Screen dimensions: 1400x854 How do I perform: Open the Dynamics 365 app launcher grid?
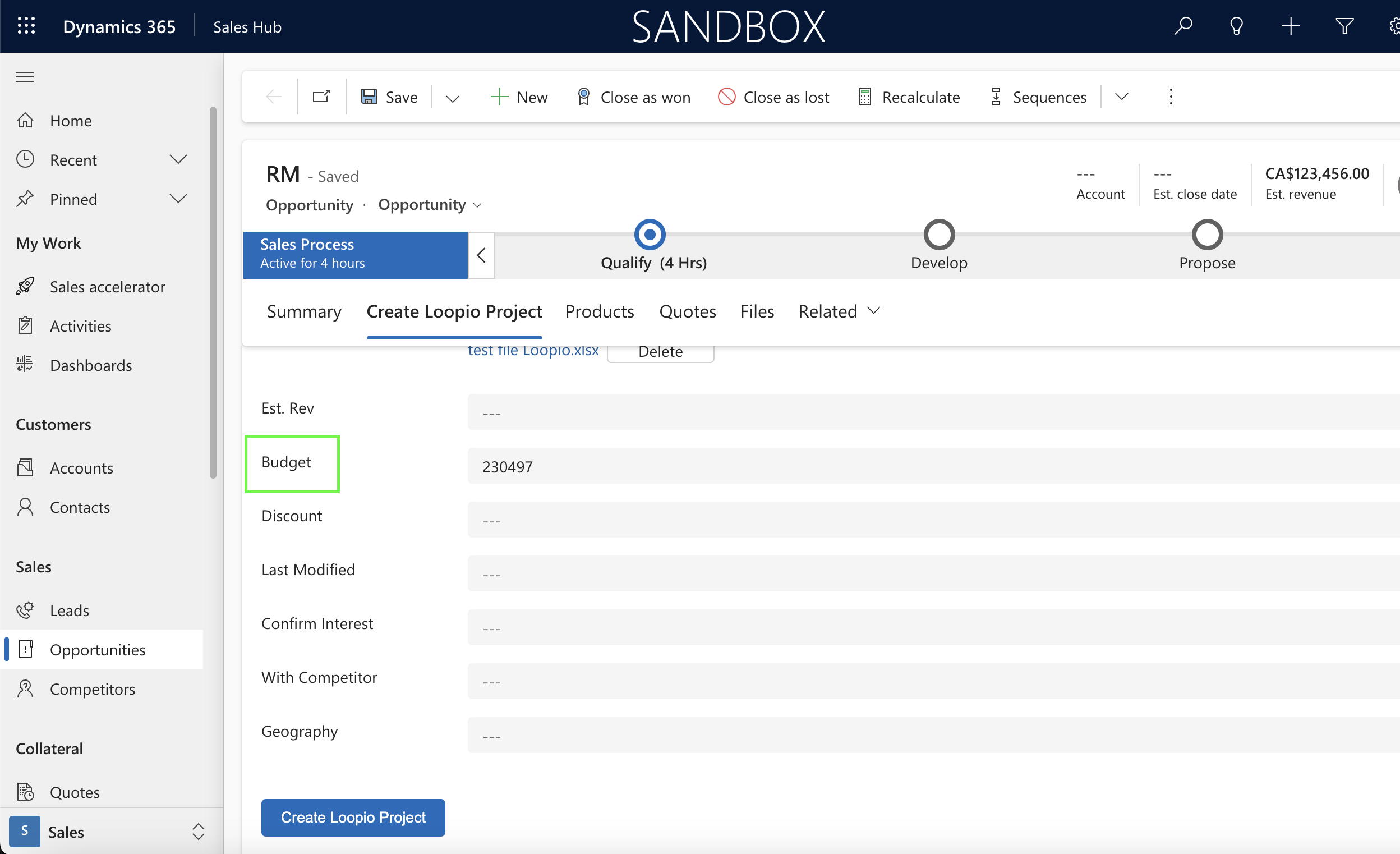pyautogui.click(x=26, y=26)
